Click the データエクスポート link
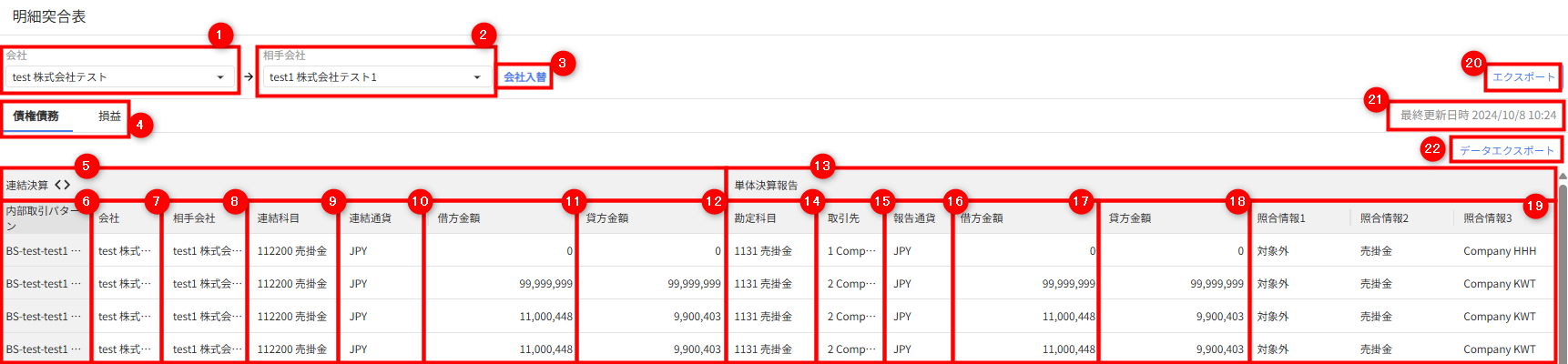The width and height of the screenshot is (1568, 364). coord(1506,150)
